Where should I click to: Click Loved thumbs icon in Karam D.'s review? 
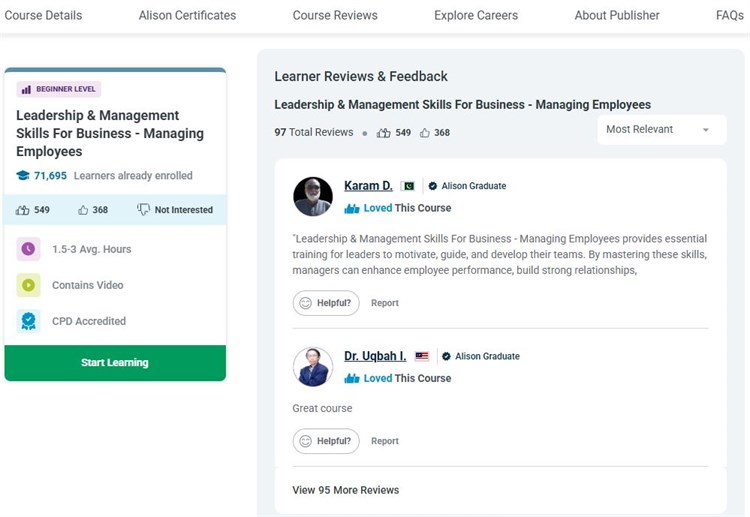(x=352, y=208)
